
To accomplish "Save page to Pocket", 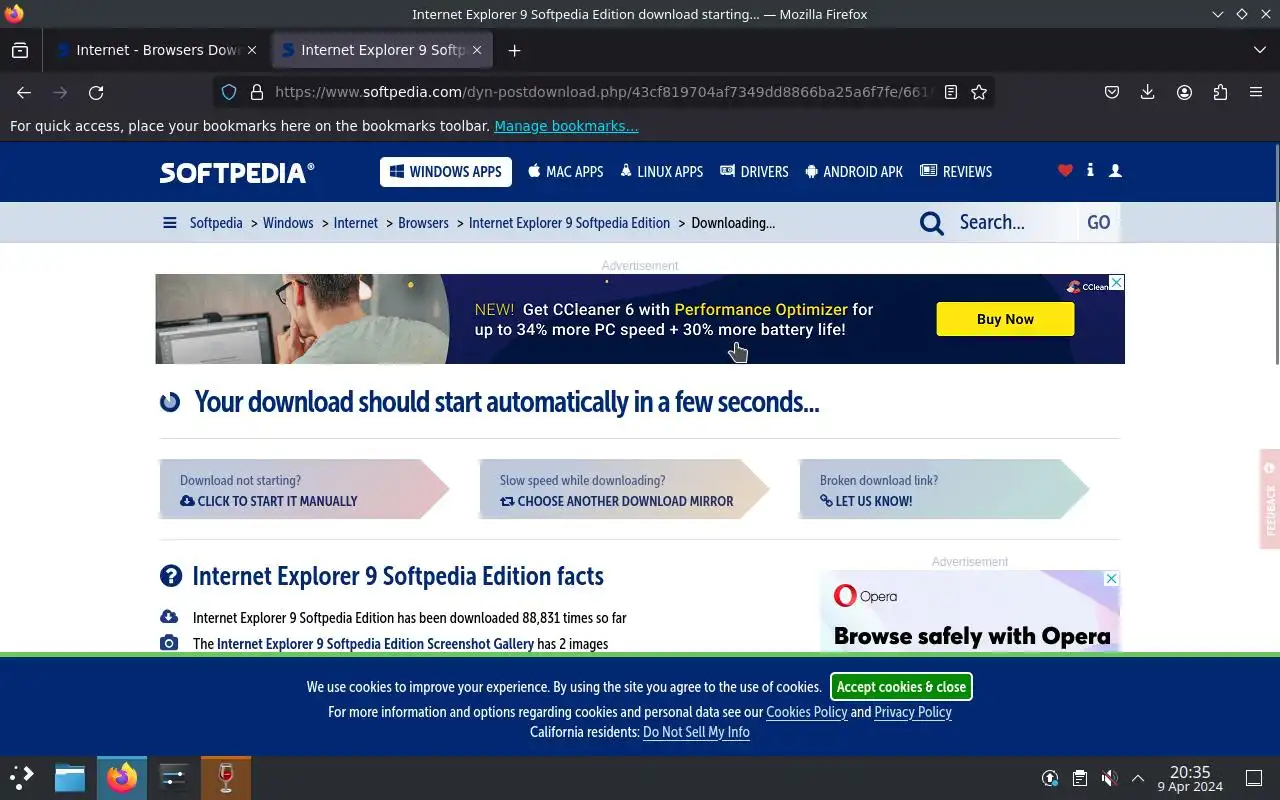I will tap(1111, 92).
